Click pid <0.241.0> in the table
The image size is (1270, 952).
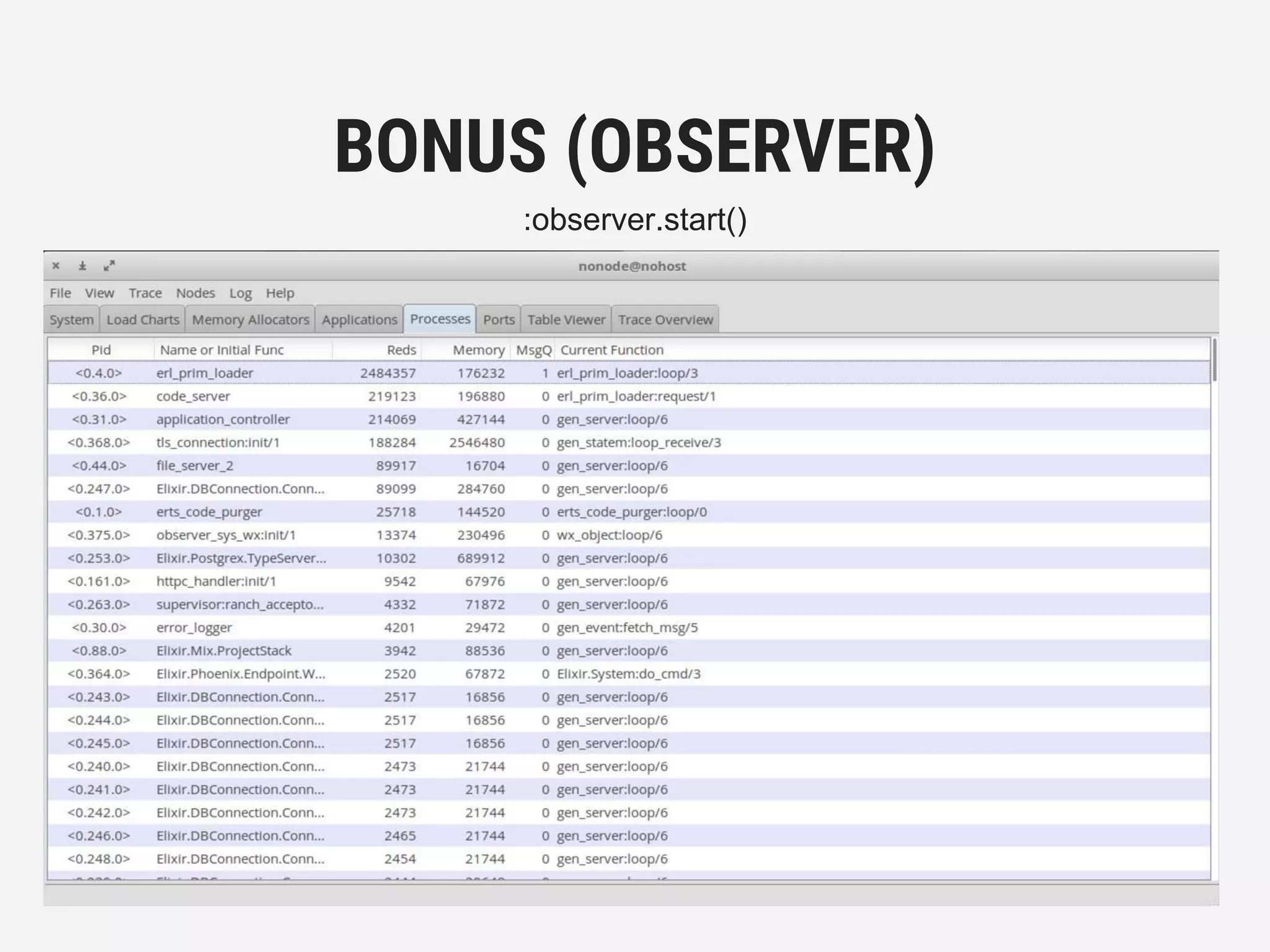point(99,790)
